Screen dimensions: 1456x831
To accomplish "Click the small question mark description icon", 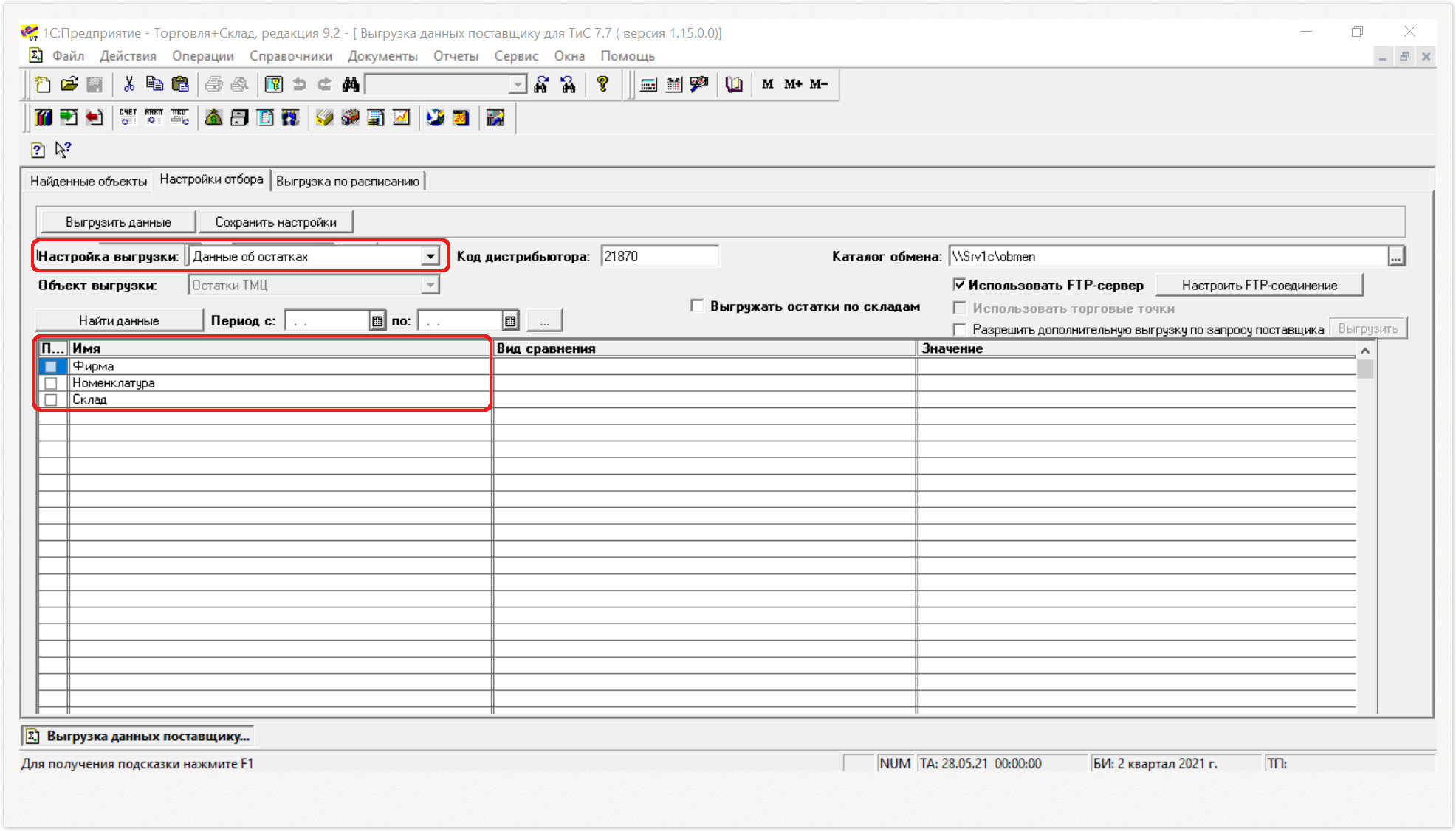I will [38, 150].
